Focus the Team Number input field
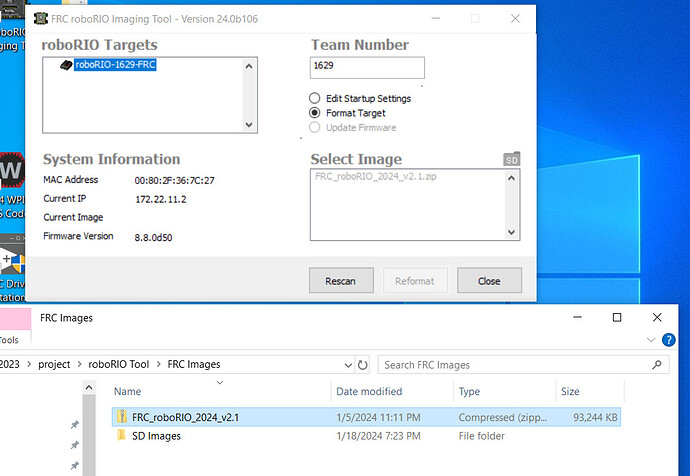The image size is (690, 476). [x=367, y=67]
